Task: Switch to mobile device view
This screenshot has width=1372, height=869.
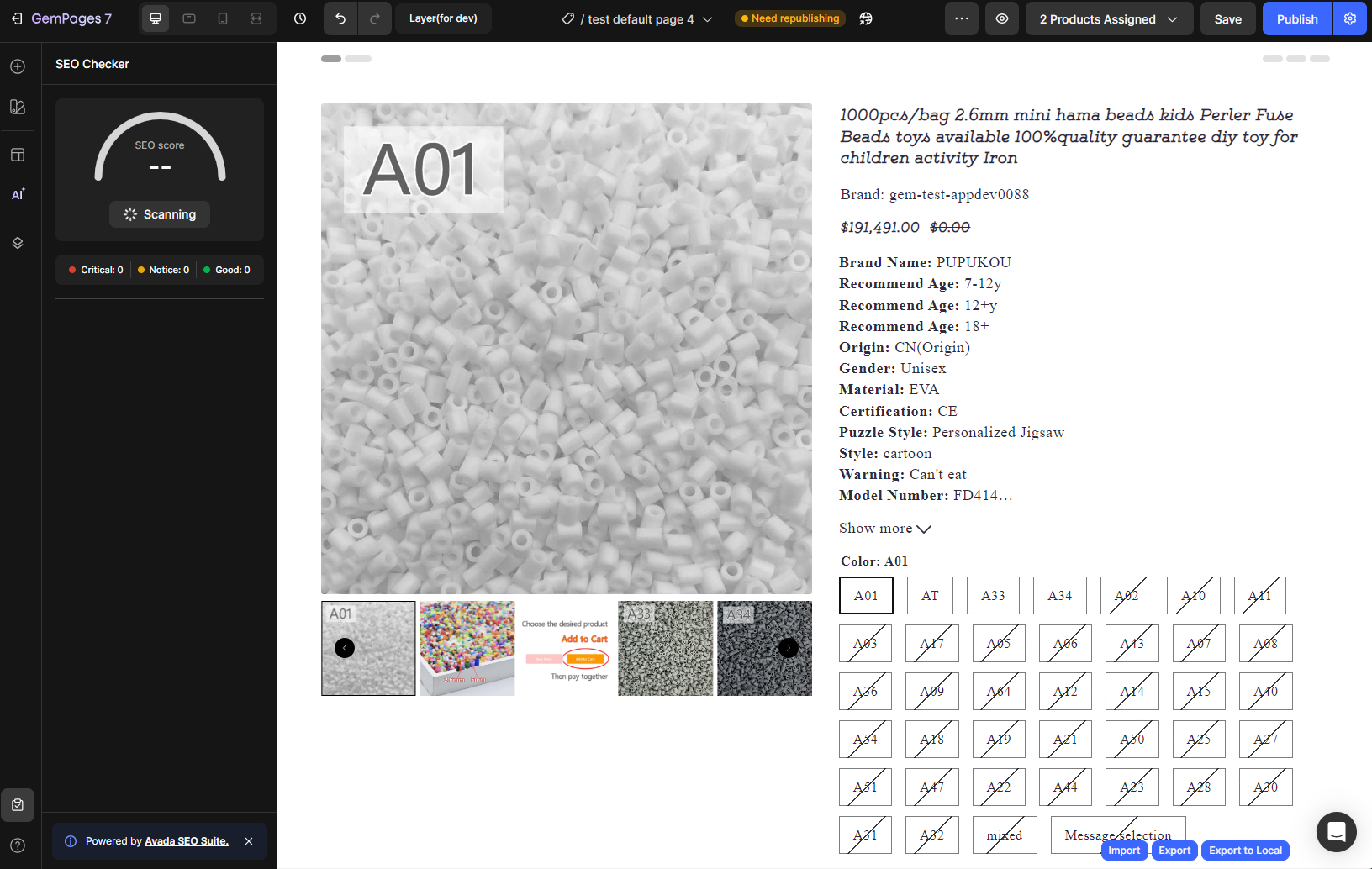Action: click(223, 18)
